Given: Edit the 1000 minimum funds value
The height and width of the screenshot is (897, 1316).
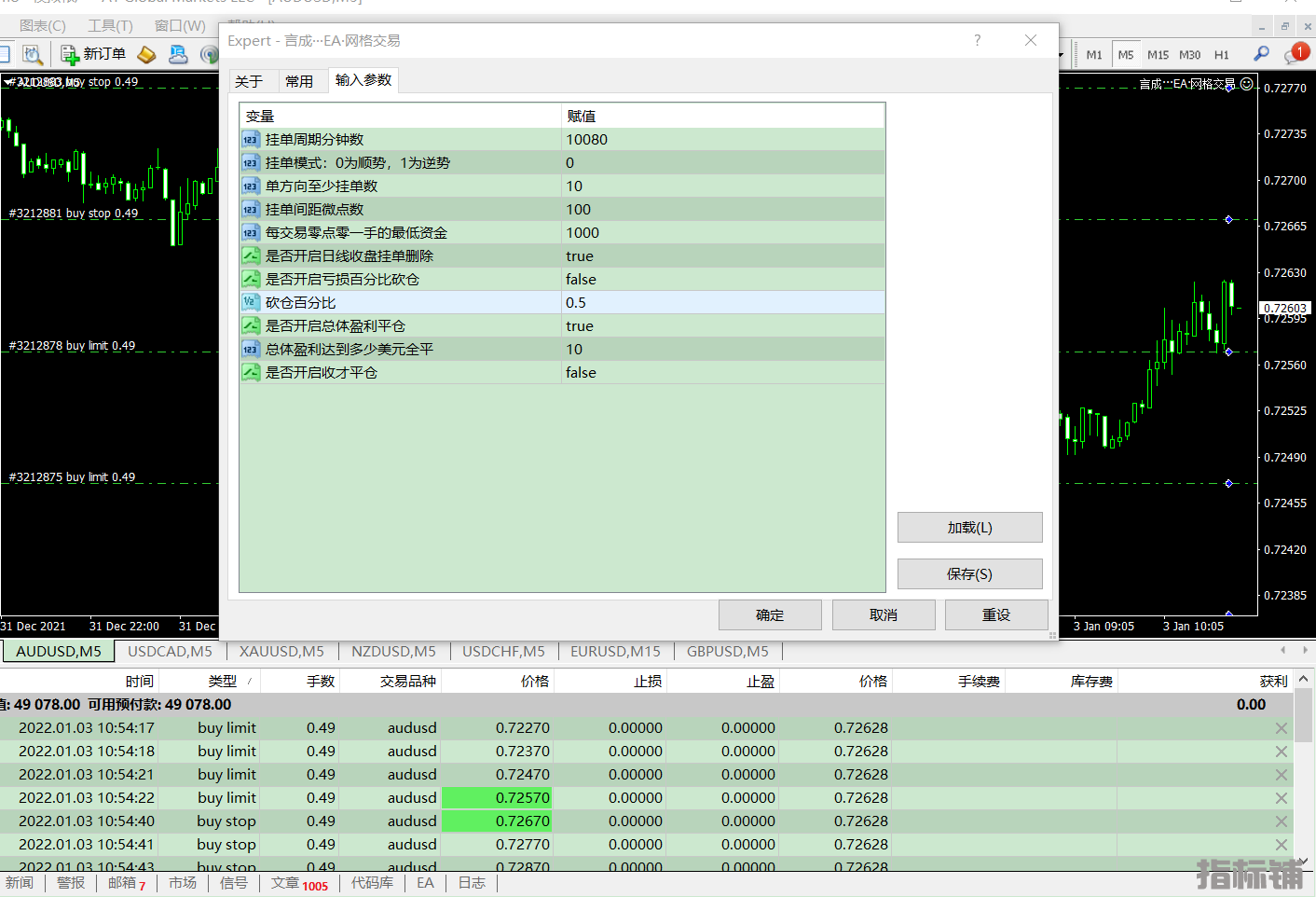Looking at the screenshot, I should [x=723, y=233].
